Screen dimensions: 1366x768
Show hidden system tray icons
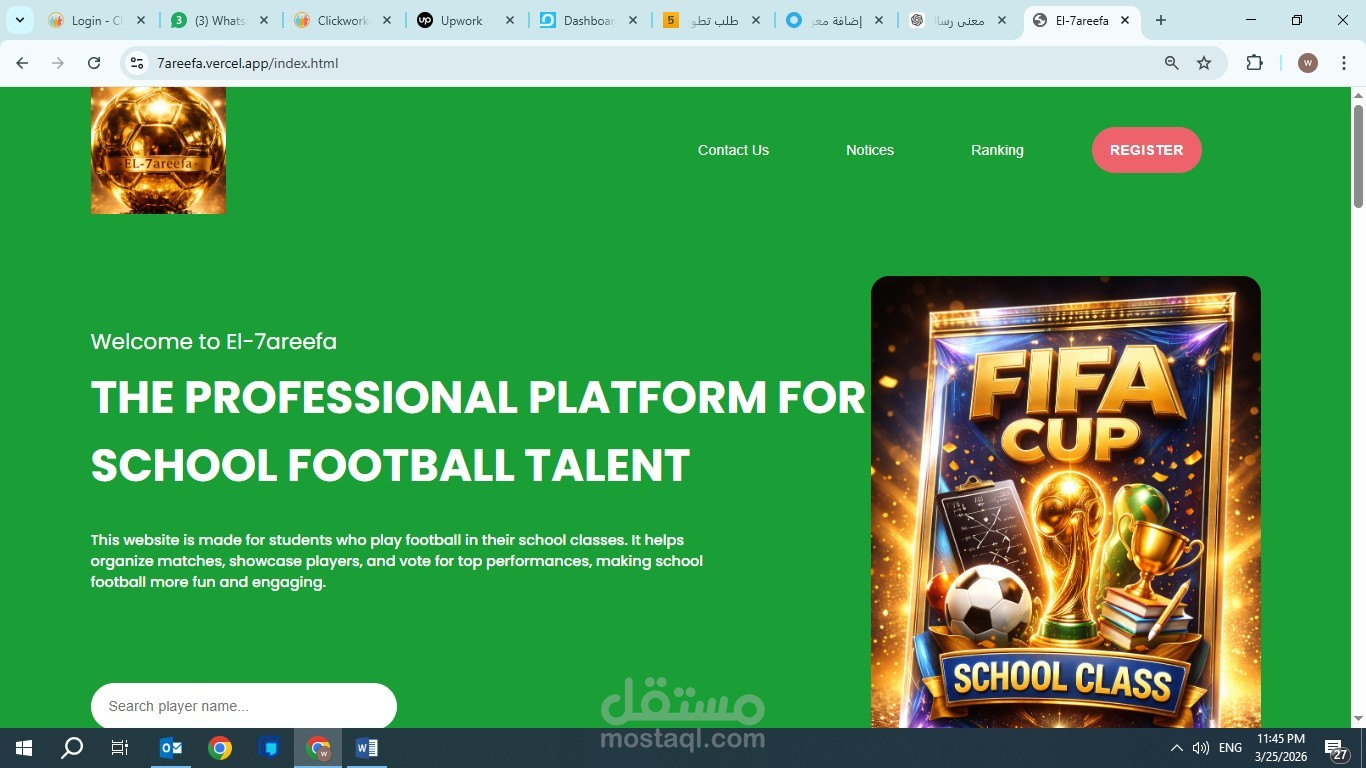1177,748
